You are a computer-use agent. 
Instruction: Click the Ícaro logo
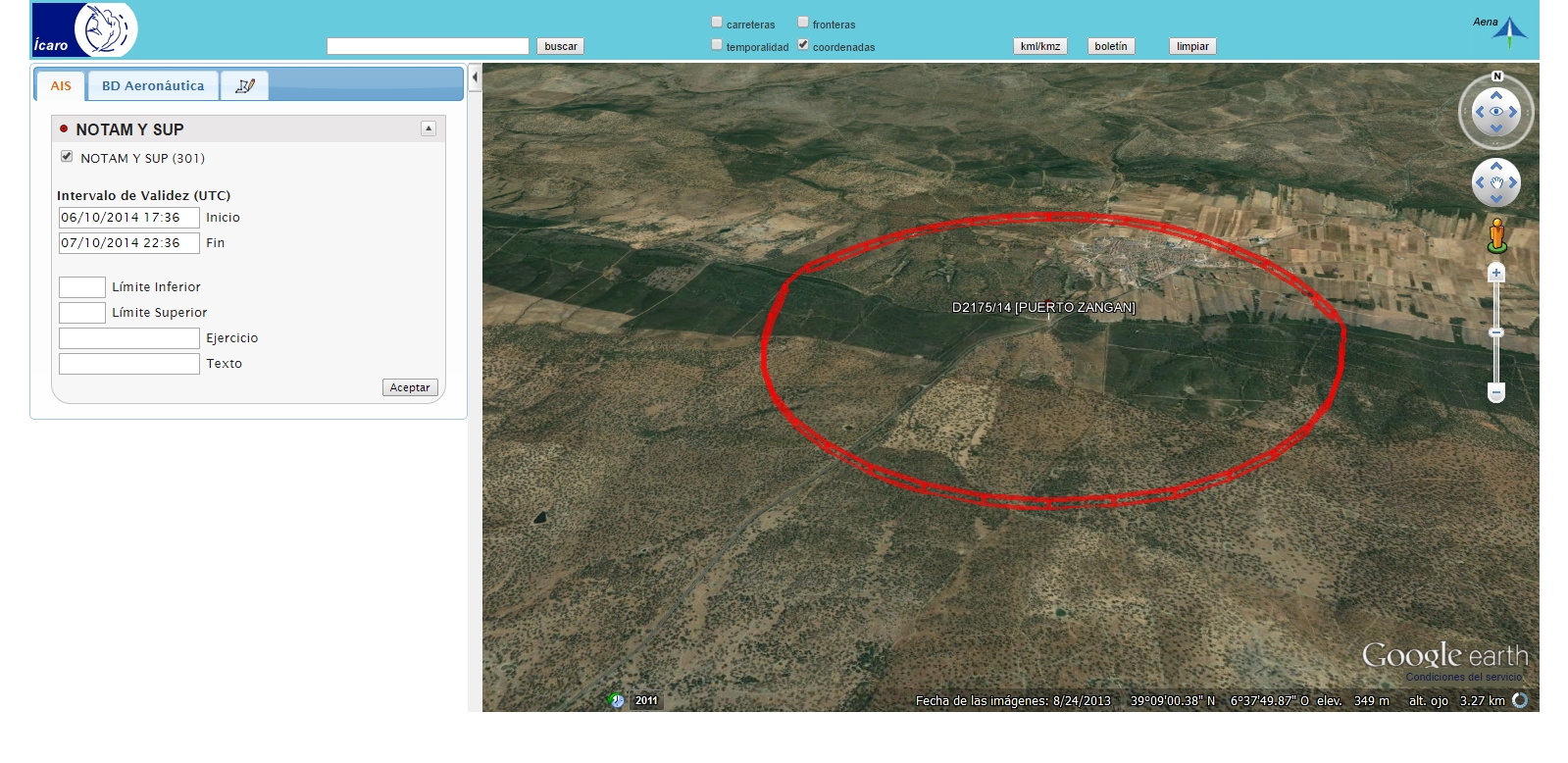point(84,29)
